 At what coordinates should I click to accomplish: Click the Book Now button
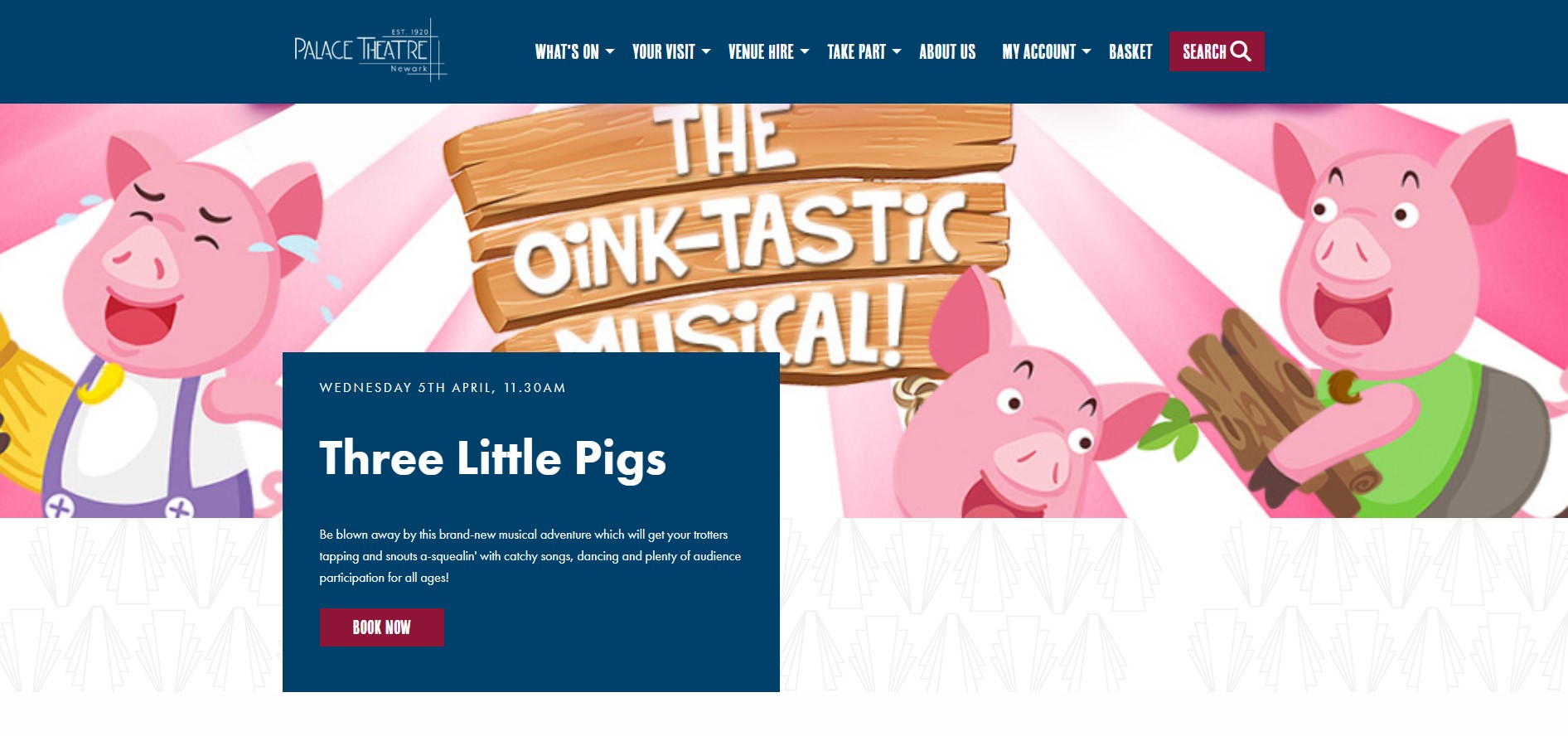382,627
